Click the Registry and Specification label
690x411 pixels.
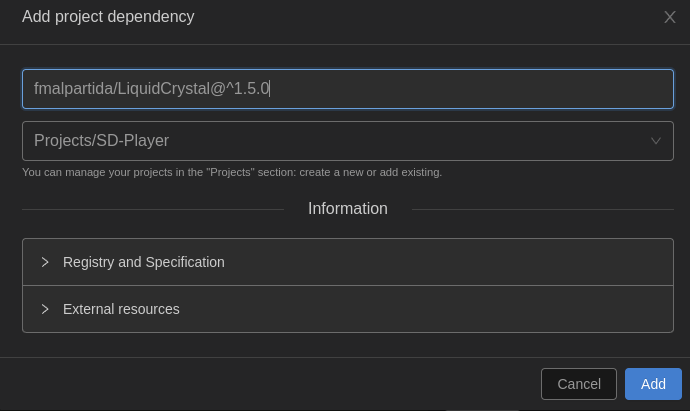click(143, 262)
